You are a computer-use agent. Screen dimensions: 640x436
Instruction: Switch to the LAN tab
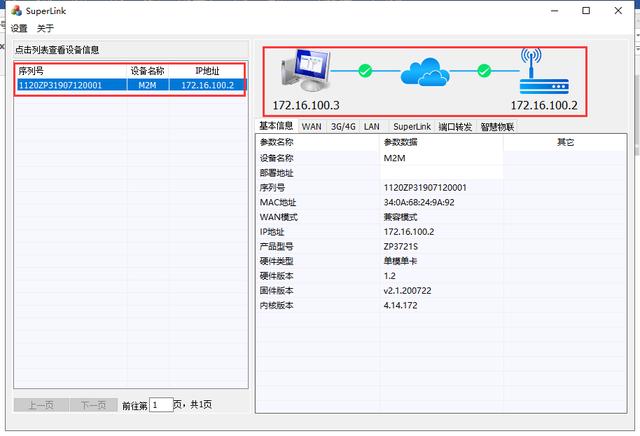click(x=372, y=127)
